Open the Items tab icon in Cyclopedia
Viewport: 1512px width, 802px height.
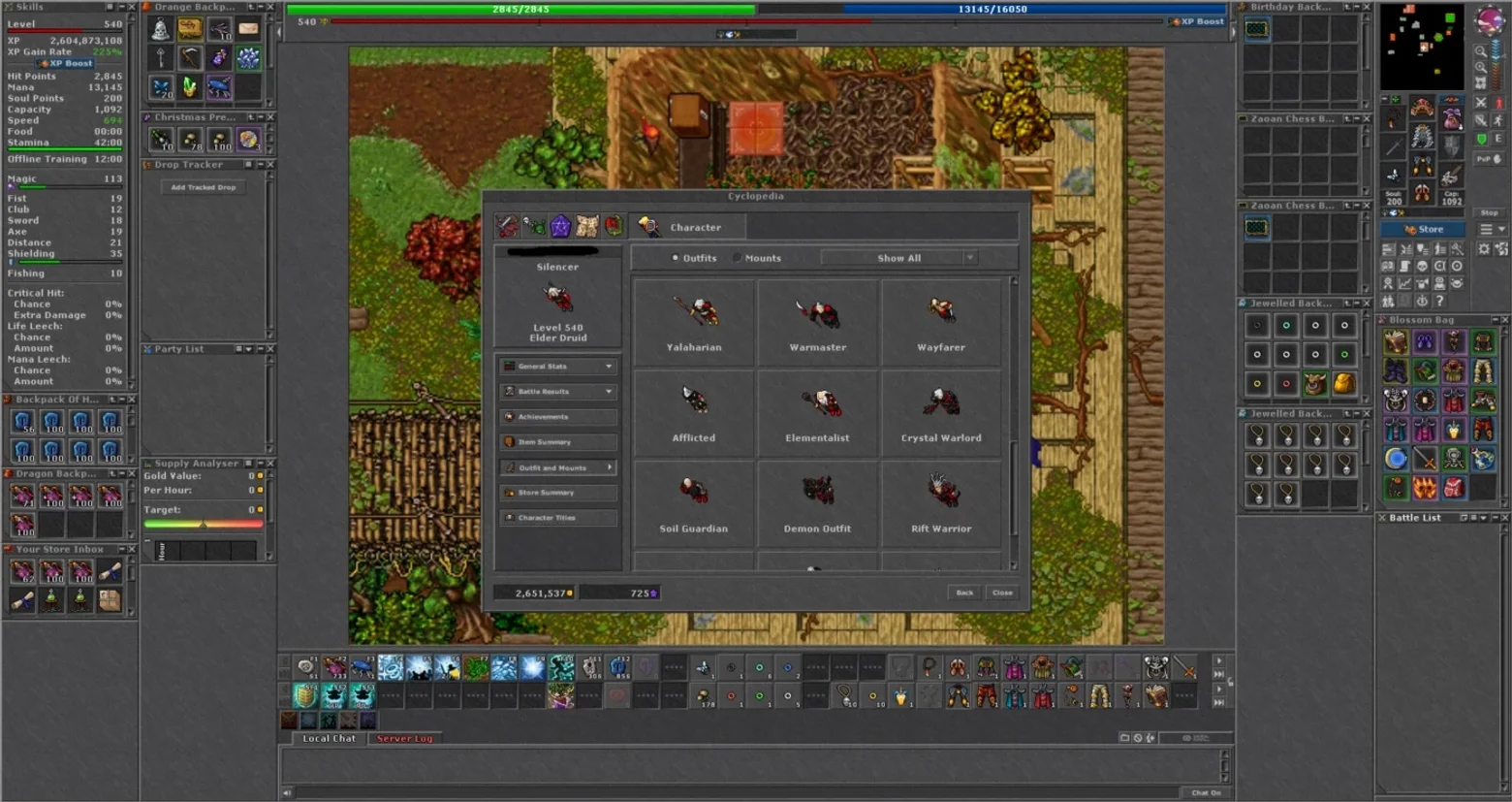point(507,227)
